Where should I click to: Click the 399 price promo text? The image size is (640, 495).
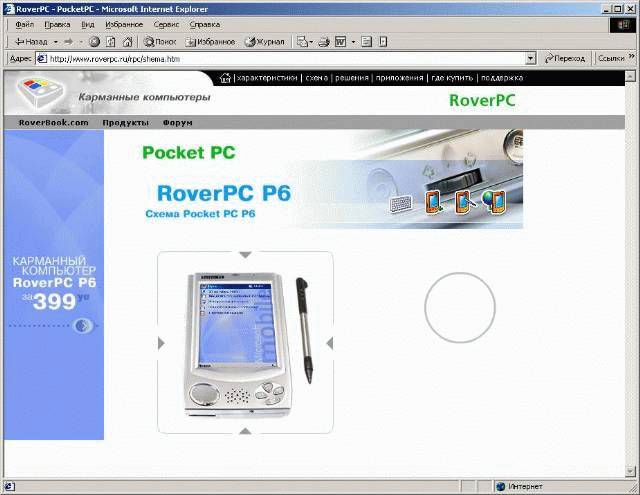pos(55,302)
